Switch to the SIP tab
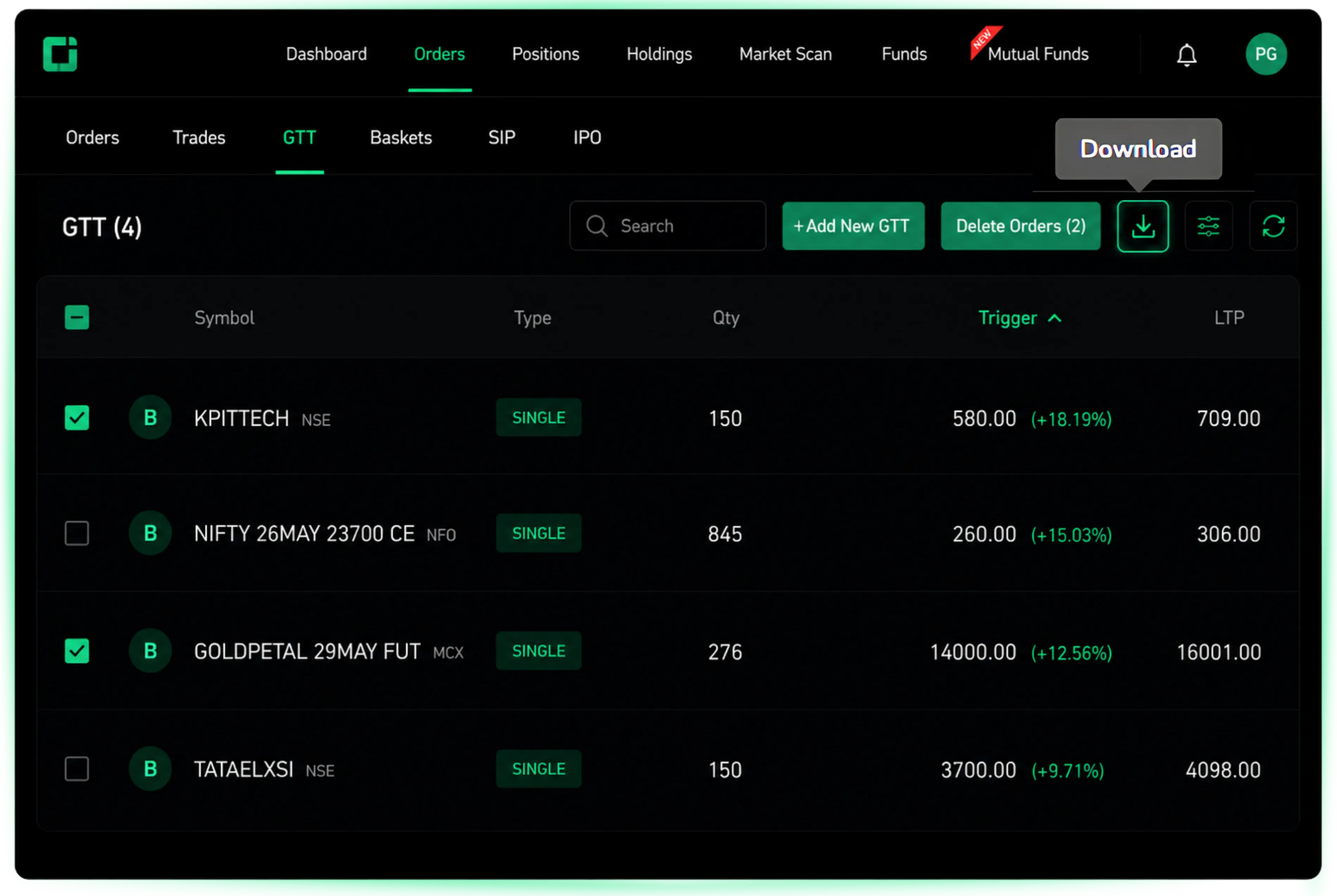This screenshot has width=1337, height=896. click(x=502, y=138)
